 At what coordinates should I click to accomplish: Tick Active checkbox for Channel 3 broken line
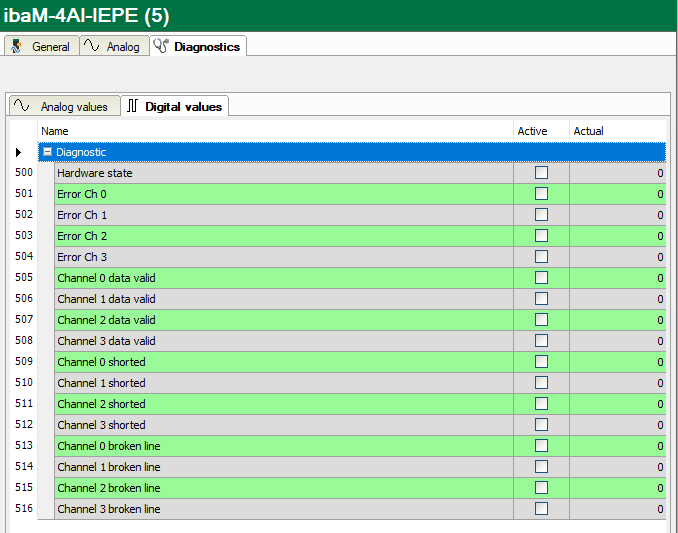[x=541, y=509]
